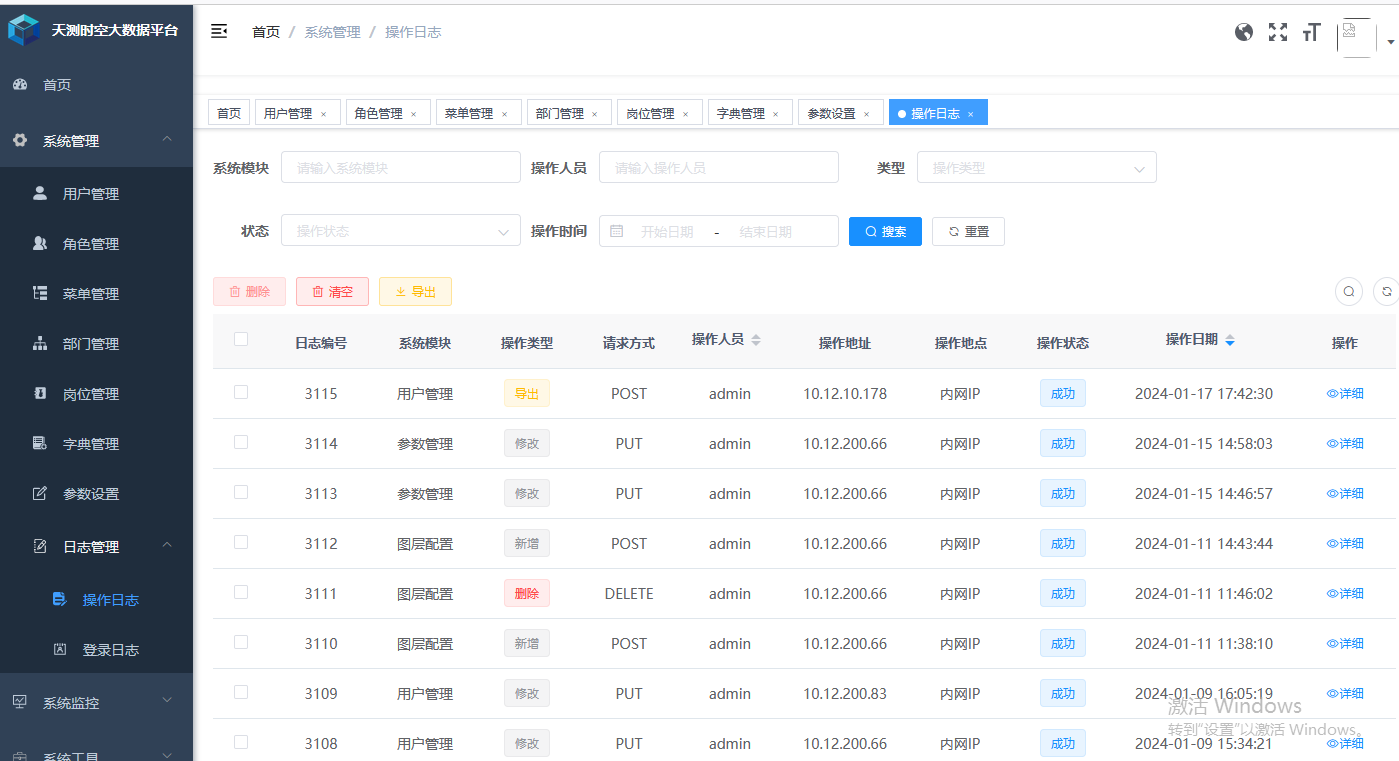Image resolution: width=1399 pixels, height=761 pixels.
Task: Refresh the log table with the circular arrows icon
Action: pos(1386,291)
